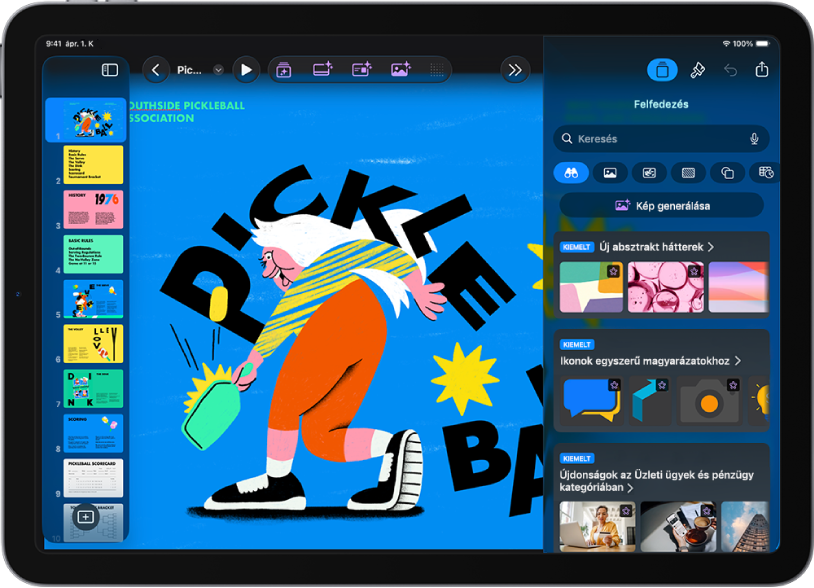The height and width of the screenshot is (588, 814).
Task: Open the Pic... title dropdown chevron
Action: click(219, 70)
